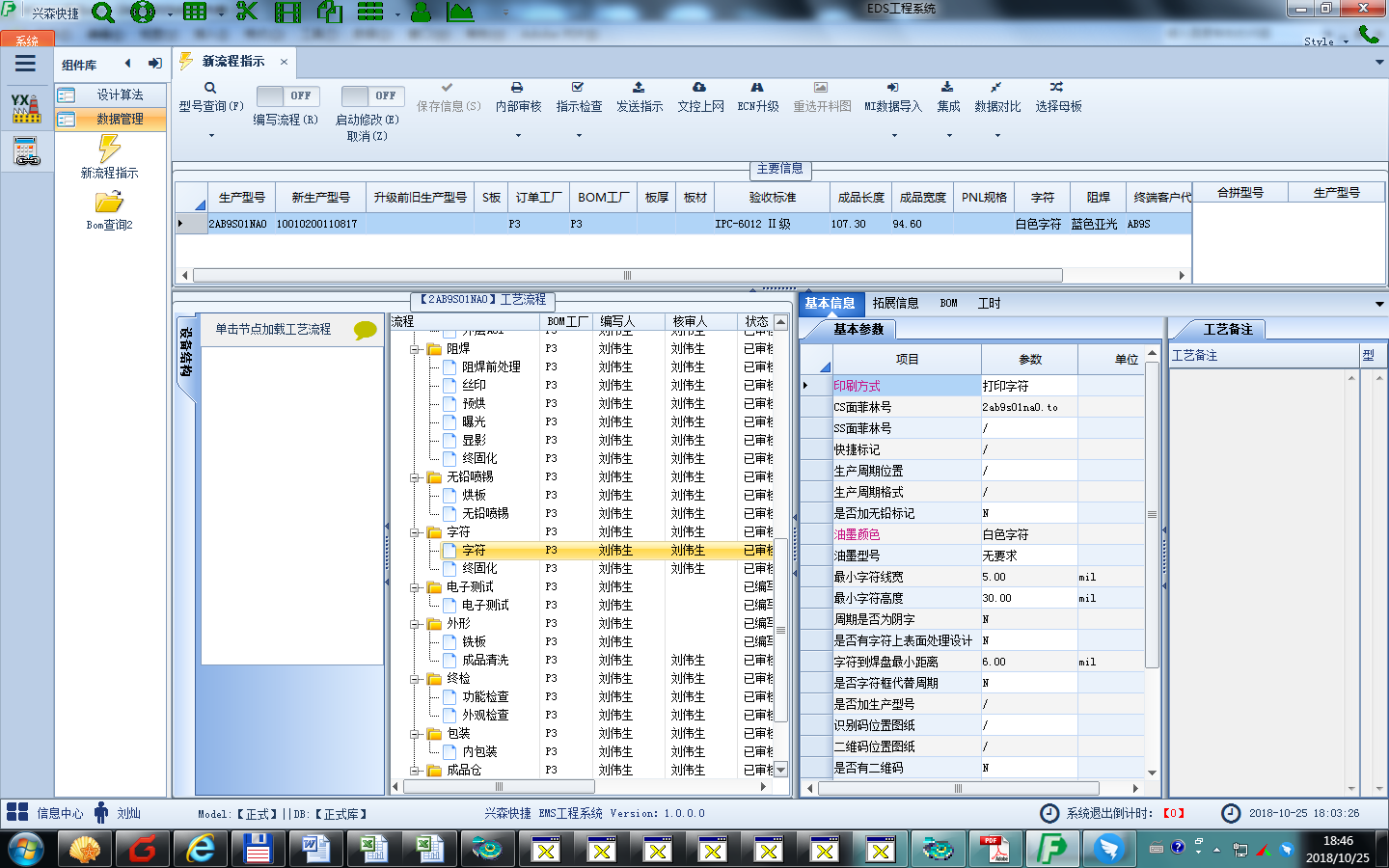Switch to the 工时 tab
The height and width of the screenshot is (868, 1389).
coord(989,303)
